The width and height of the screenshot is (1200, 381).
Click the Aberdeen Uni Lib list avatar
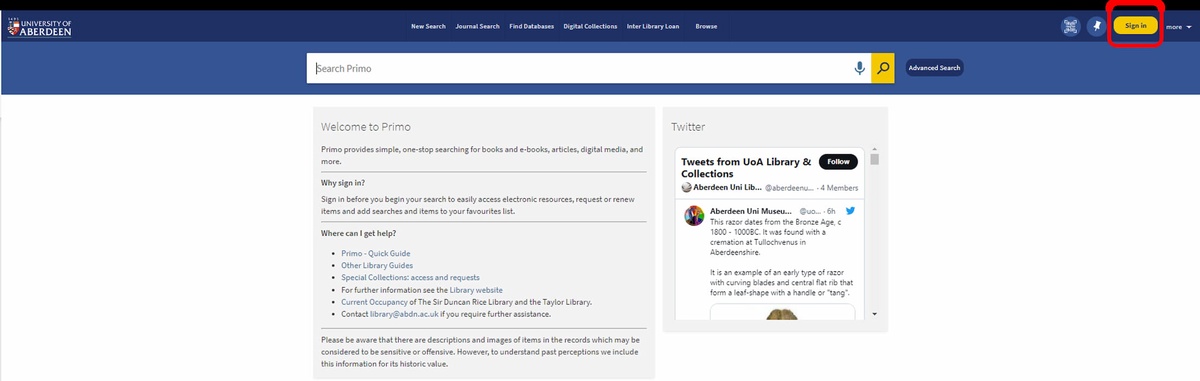click(687, 187)
